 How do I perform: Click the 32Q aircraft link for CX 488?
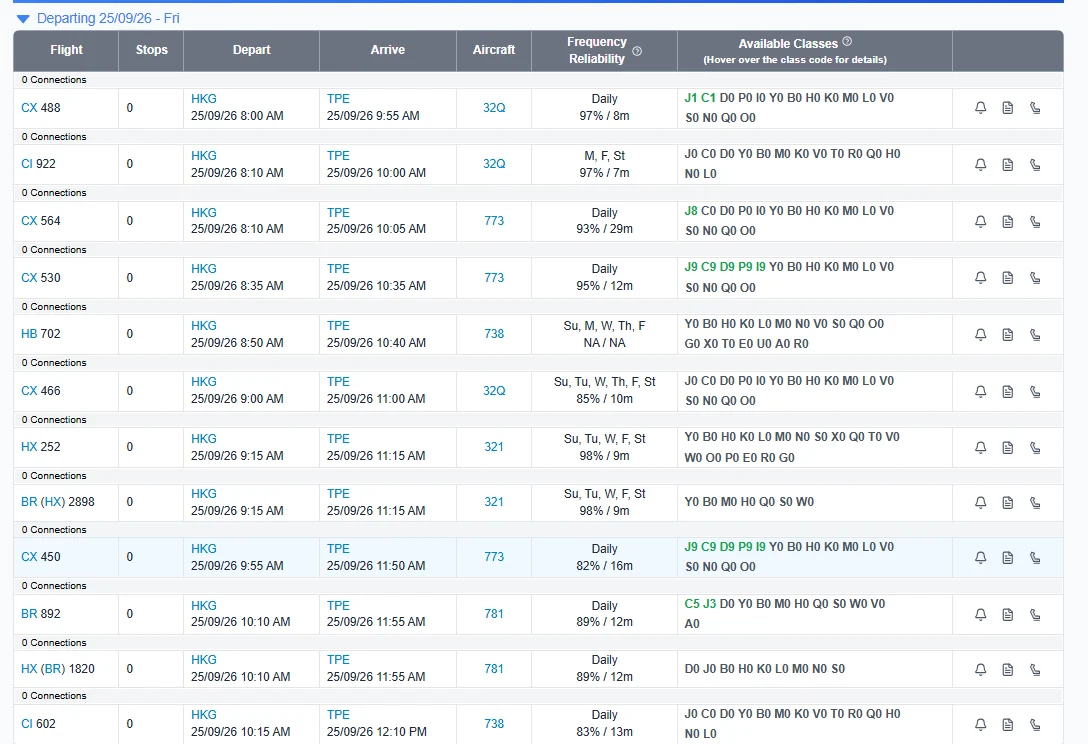click(494, 108)
